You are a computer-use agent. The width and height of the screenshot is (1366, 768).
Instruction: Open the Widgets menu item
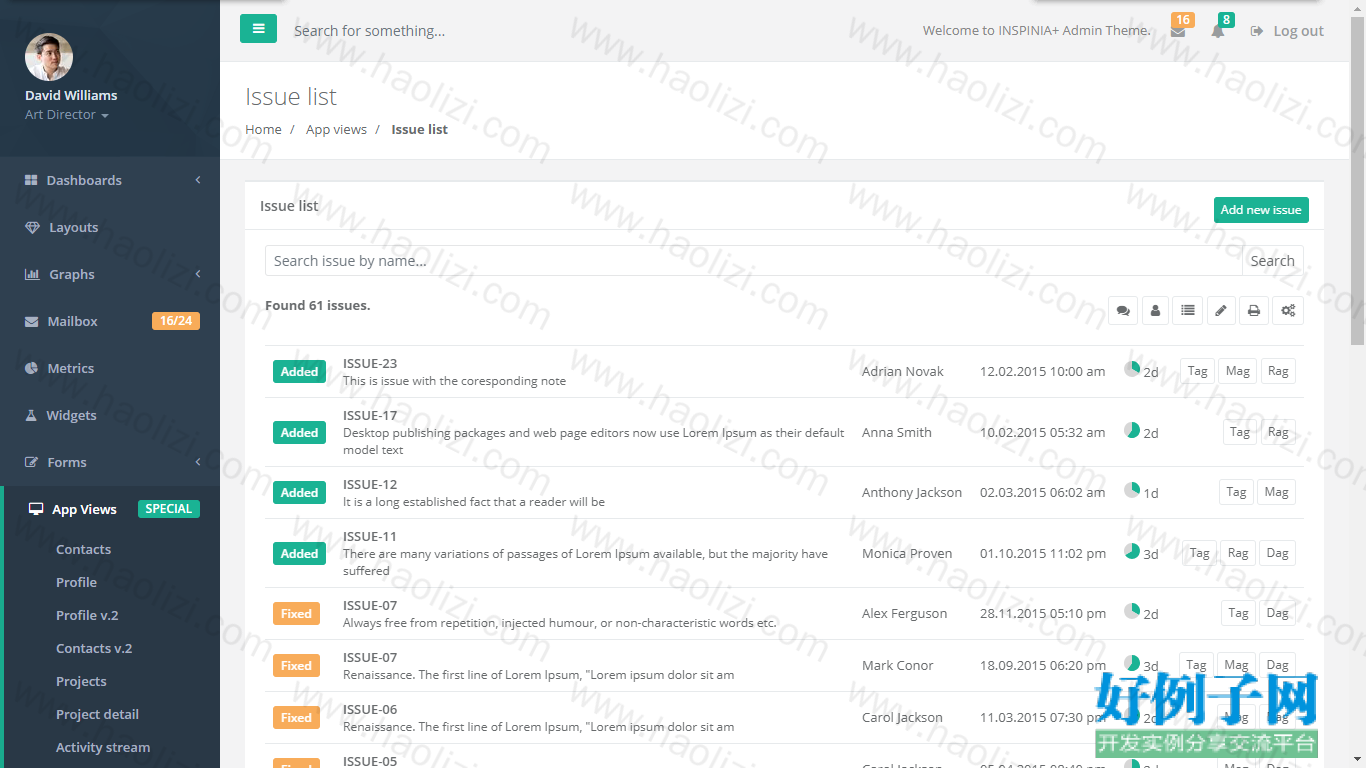(110, 415)
